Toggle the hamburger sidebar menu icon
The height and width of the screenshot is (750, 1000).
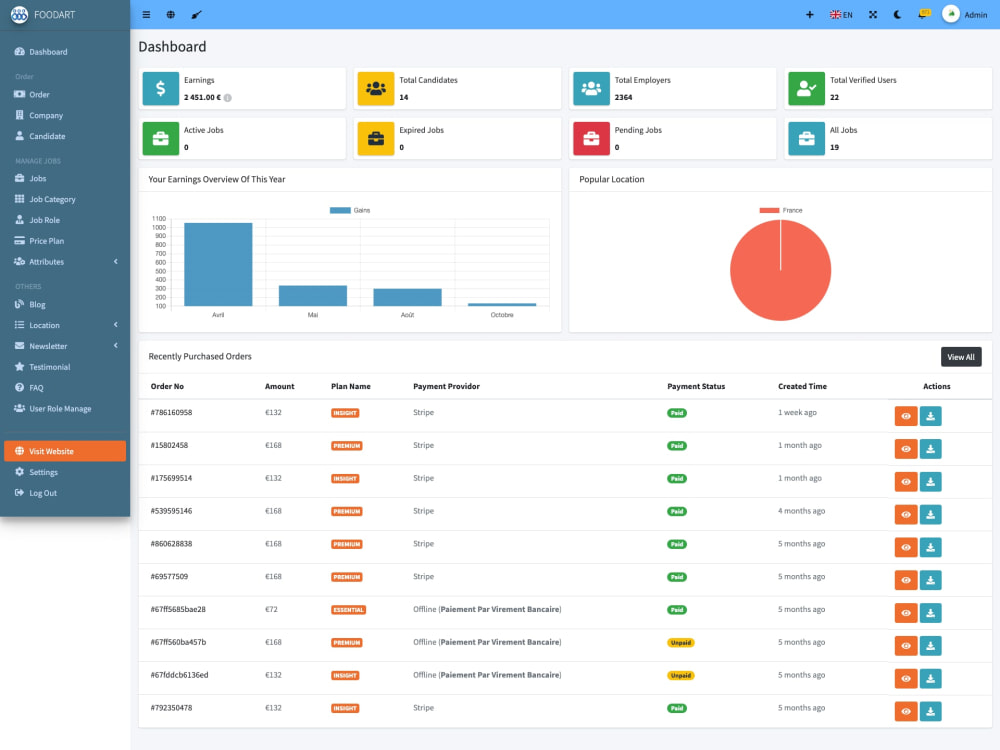point(146,15)
